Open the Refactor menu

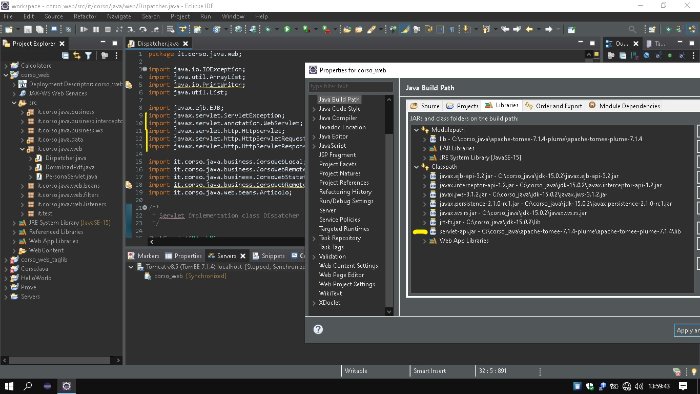click(85, 16)
